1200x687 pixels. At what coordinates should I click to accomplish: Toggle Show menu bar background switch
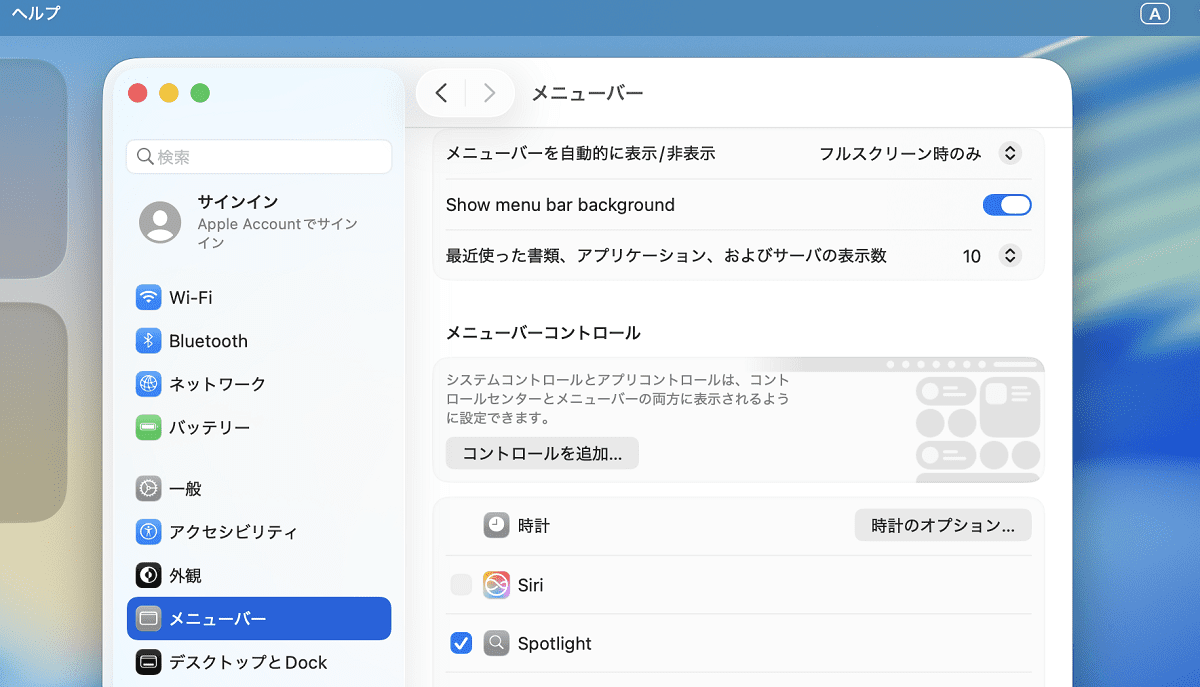click(1007, 205)
